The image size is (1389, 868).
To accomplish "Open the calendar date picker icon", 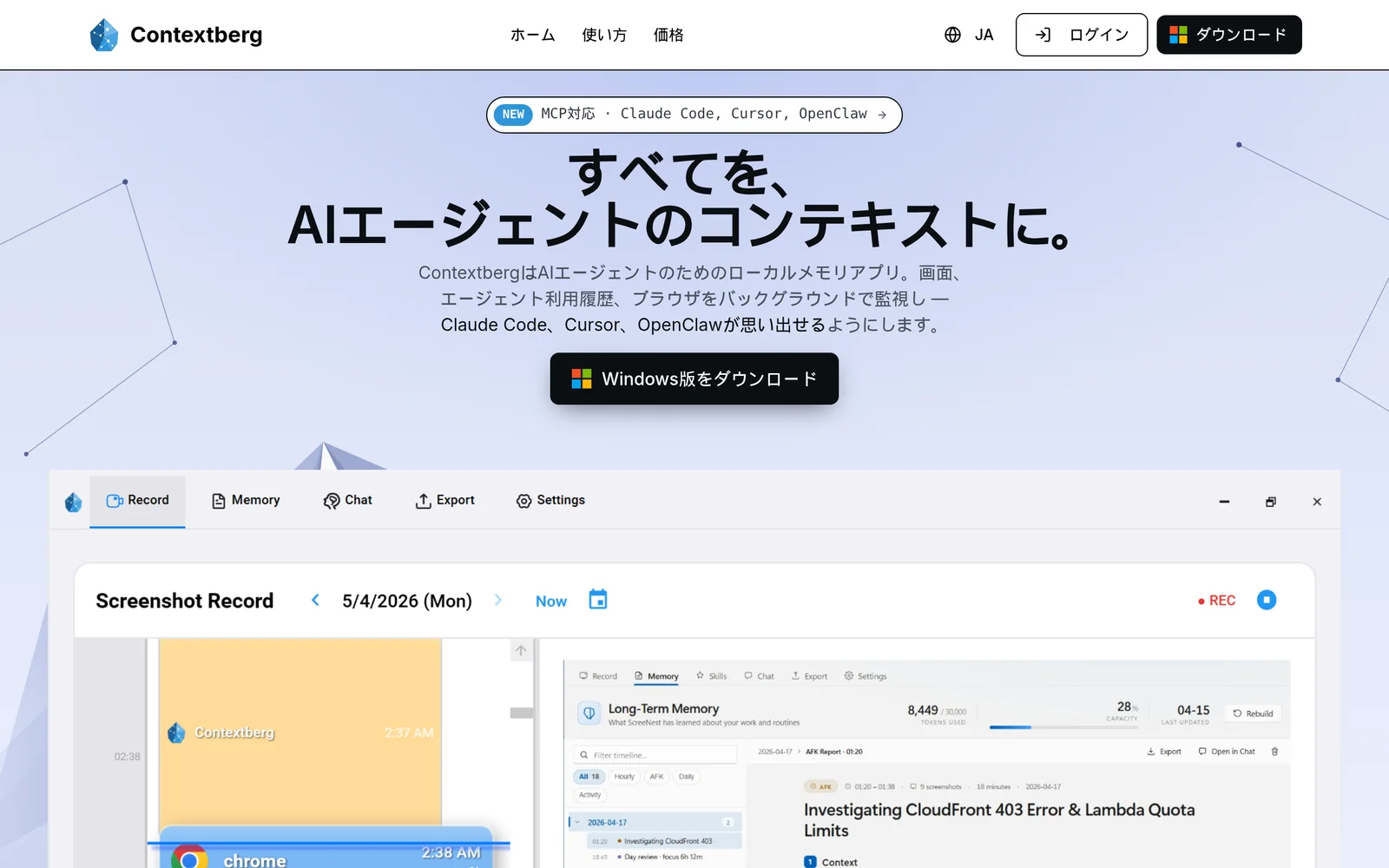I will click(598, 600).
